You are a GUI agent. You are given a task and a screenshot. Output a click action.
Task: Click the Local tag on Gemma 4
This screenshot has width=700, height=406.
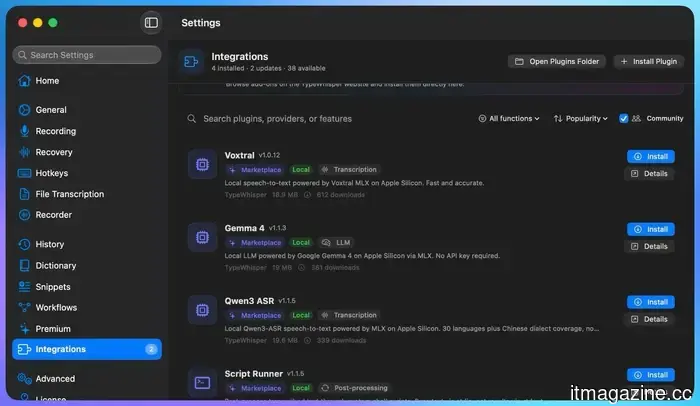(301, 243)
